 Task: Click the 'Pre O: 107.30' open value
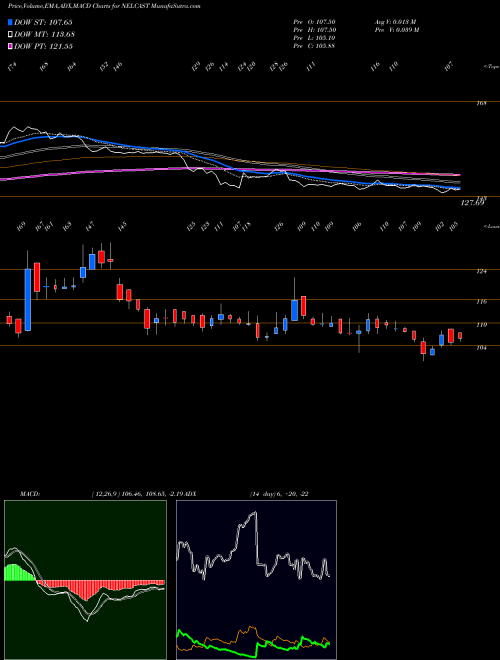[314, 22]
